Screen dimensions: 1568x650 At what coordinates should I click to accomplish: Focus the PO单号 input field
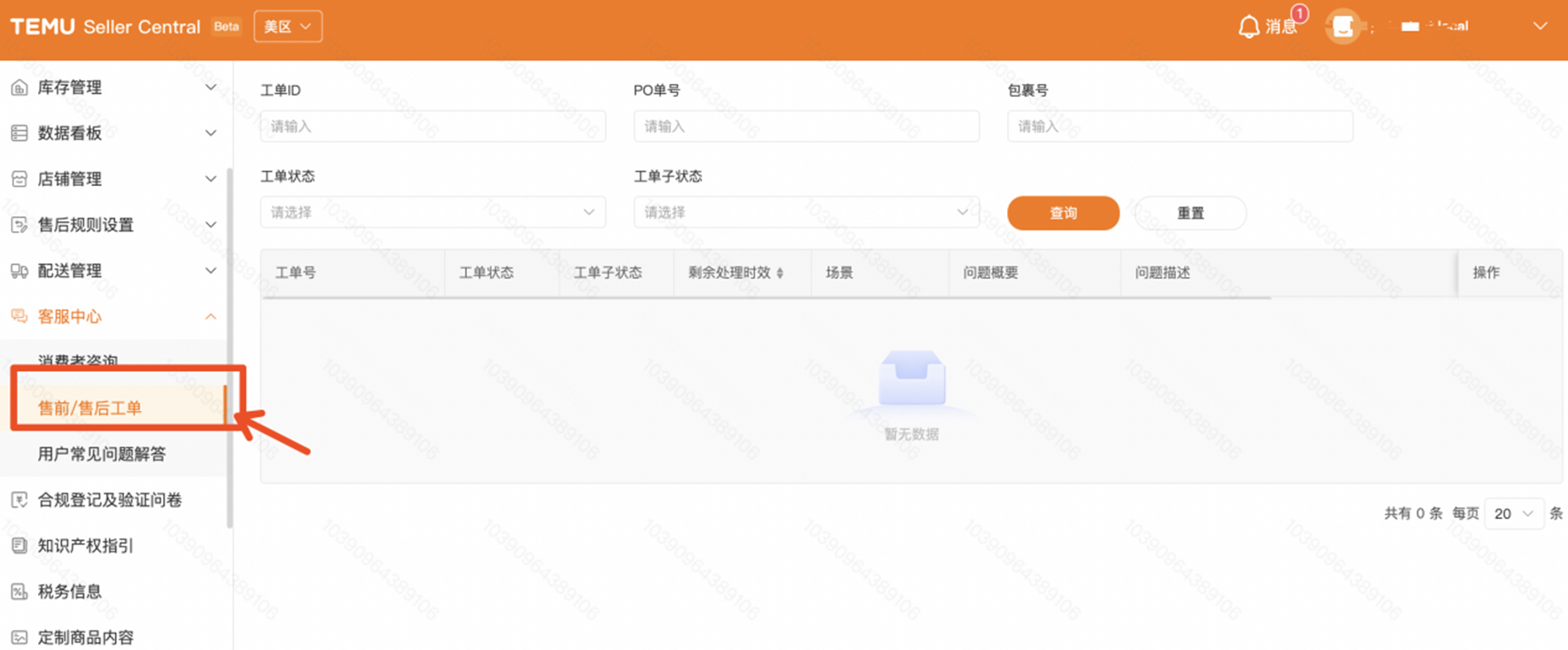805,126
